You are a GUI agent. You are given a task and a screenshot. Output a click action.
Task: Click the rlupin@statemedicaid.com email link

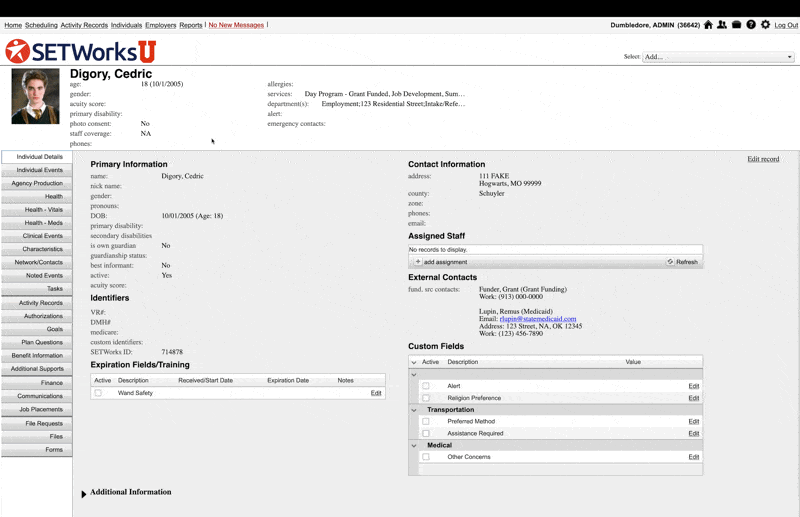click(537, 319)
